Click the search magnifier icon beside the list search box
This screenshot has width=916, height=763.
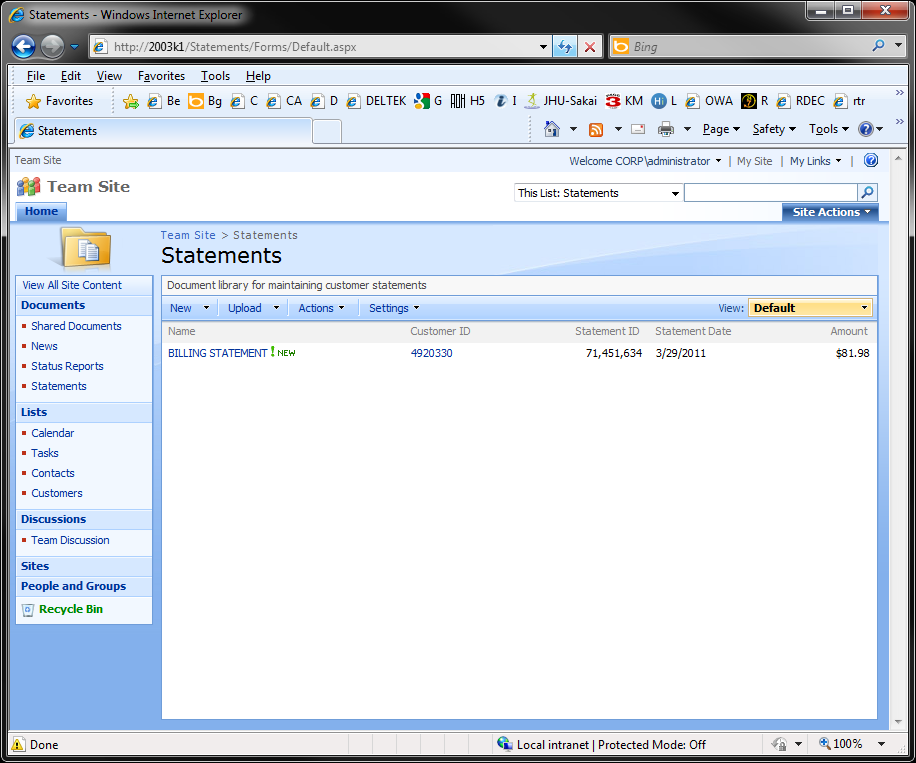click(x=866, y=192)
